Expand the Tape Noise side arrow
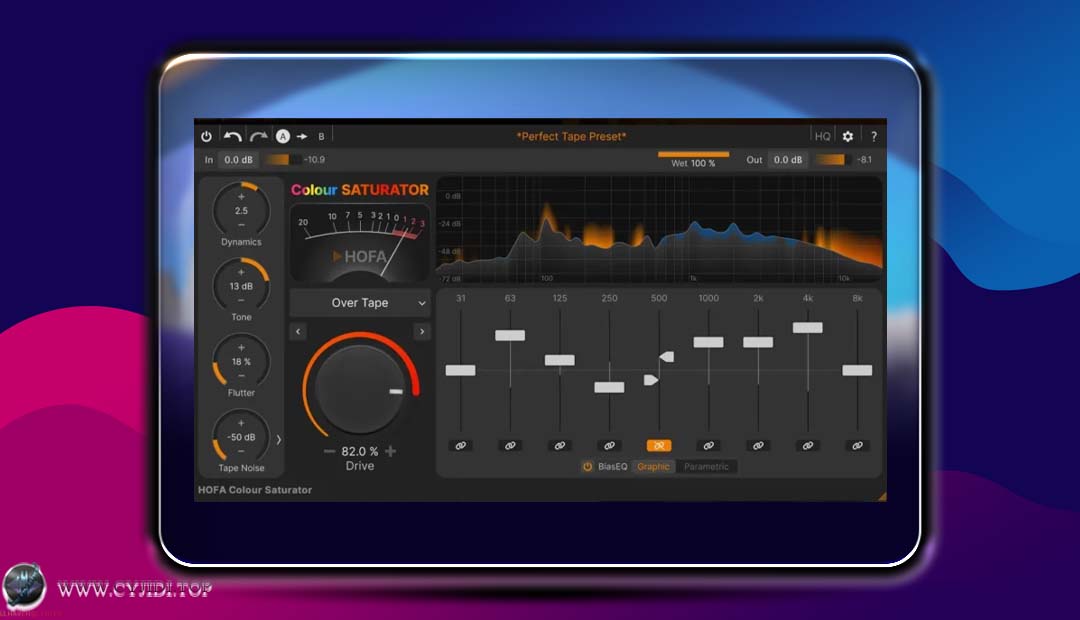Screen dimensions: 1080x620 (x=279, y=439)
